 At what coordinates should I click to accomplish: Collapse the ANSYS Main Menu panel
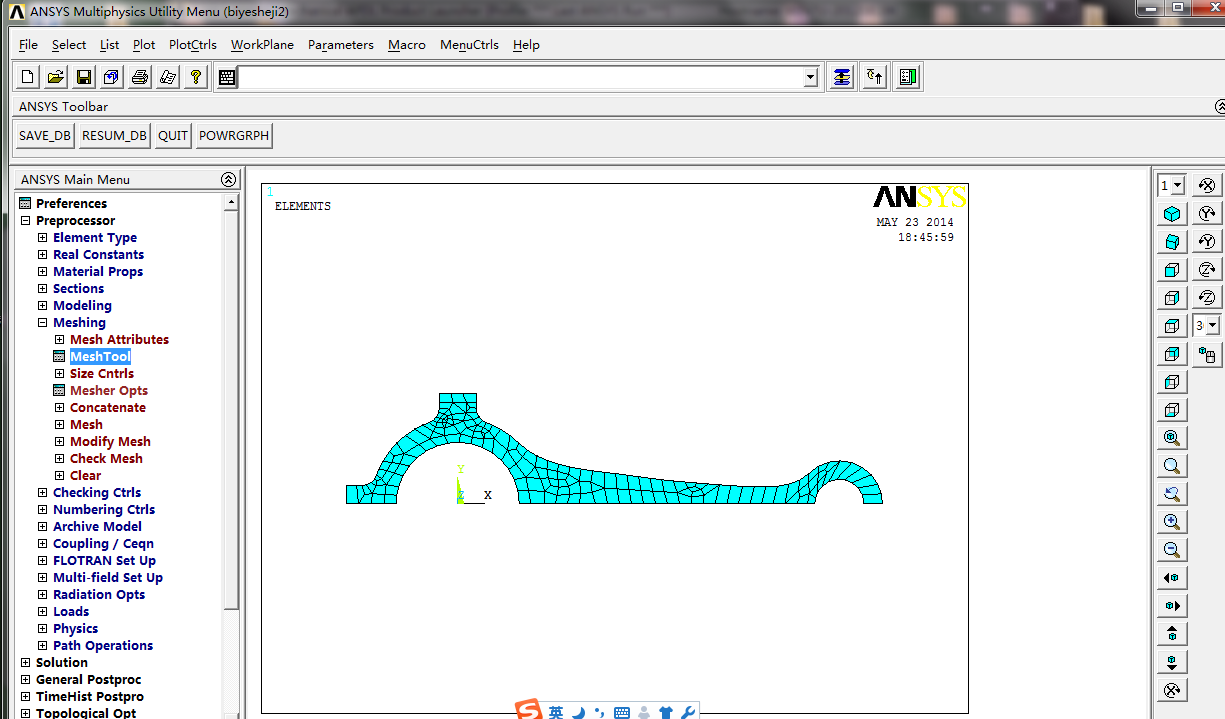(229, 180)
